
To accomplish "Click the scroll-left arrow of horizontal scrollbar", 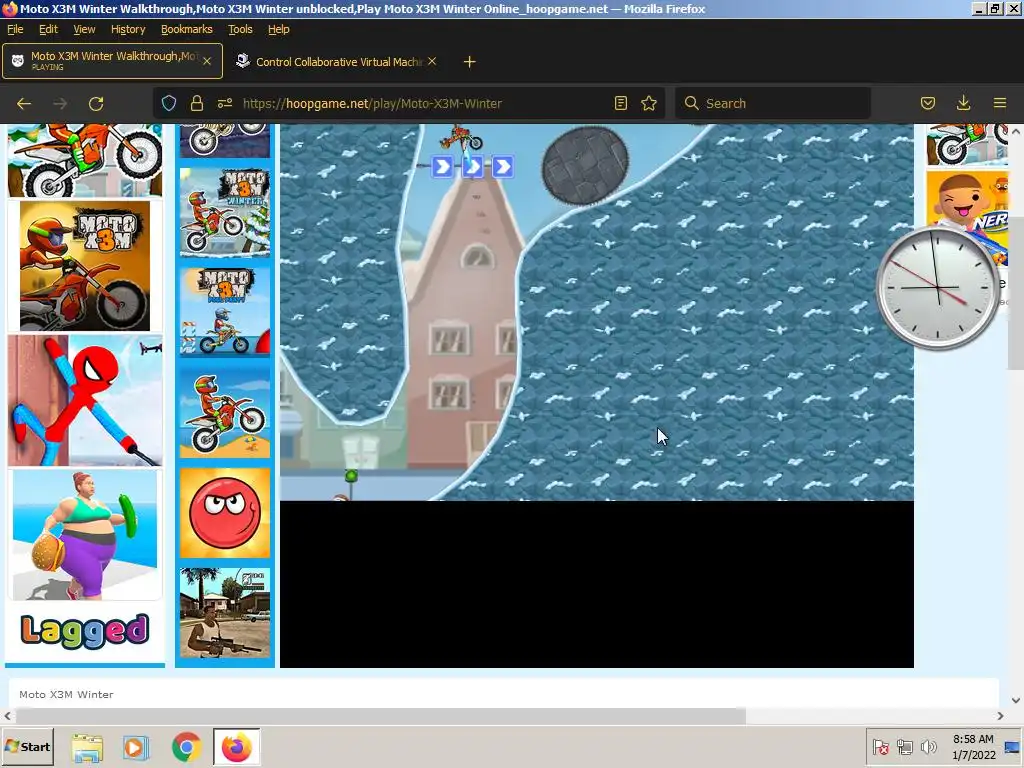I will pos(7,716).
